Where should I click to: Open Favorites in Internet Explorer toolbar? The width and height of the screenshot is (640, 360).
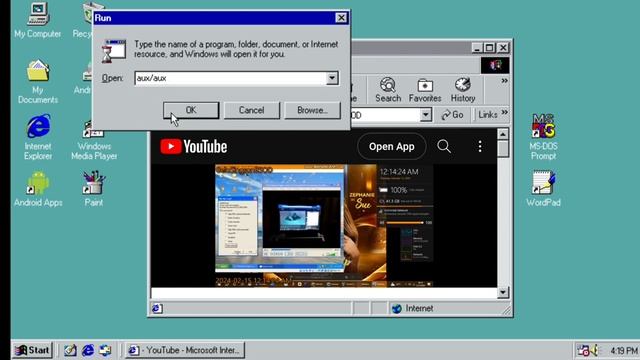[x=425, y=90]
